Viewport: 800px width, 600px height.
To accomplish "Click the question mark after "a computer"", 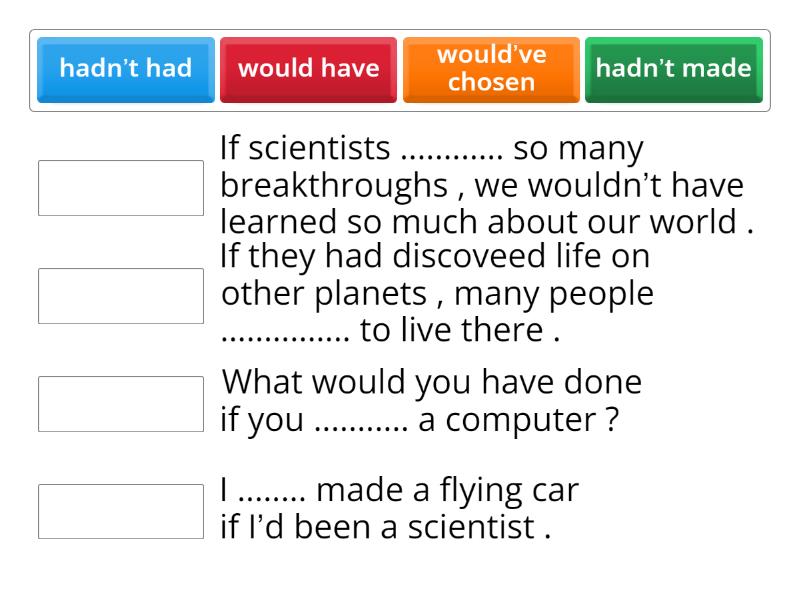I will tap(610, 422).
